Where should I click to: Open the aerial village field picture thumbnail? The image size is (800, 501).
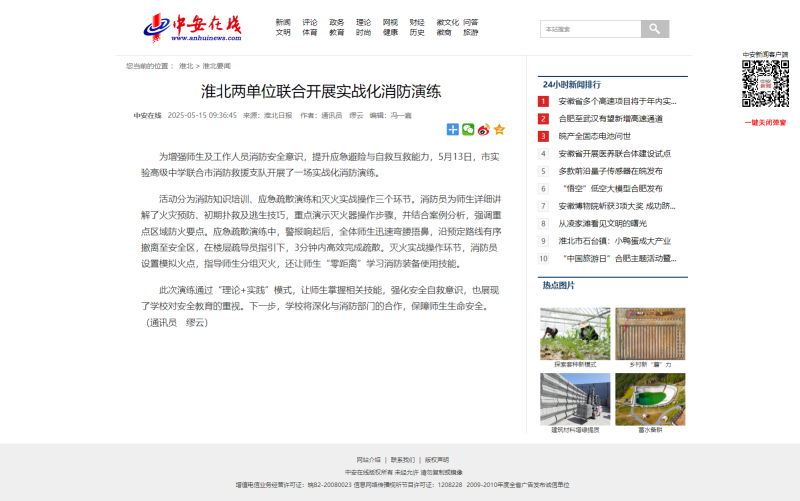[x=650, y=334]
